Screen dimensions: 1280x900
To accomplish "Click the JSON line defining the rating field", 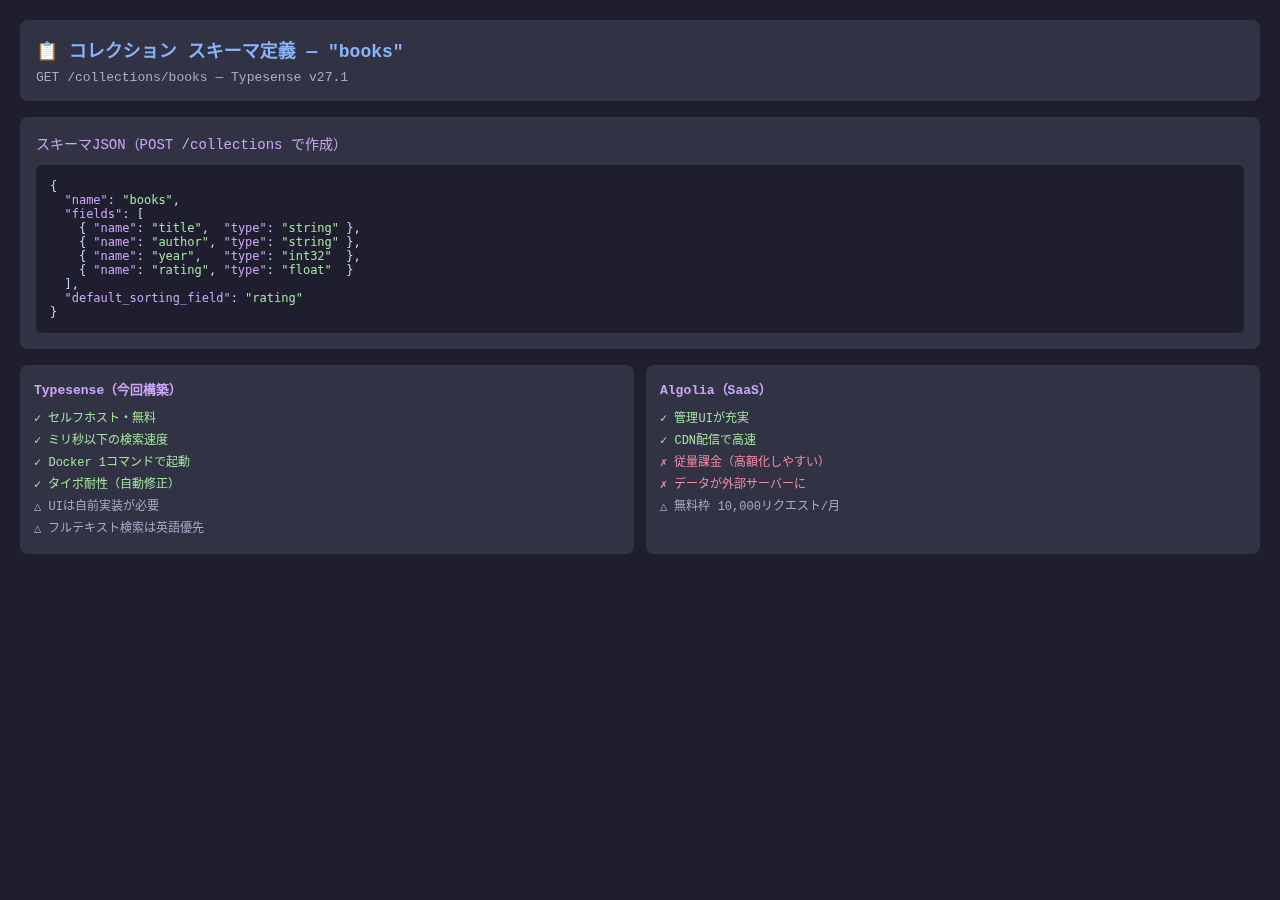I will tap(216, 270).
